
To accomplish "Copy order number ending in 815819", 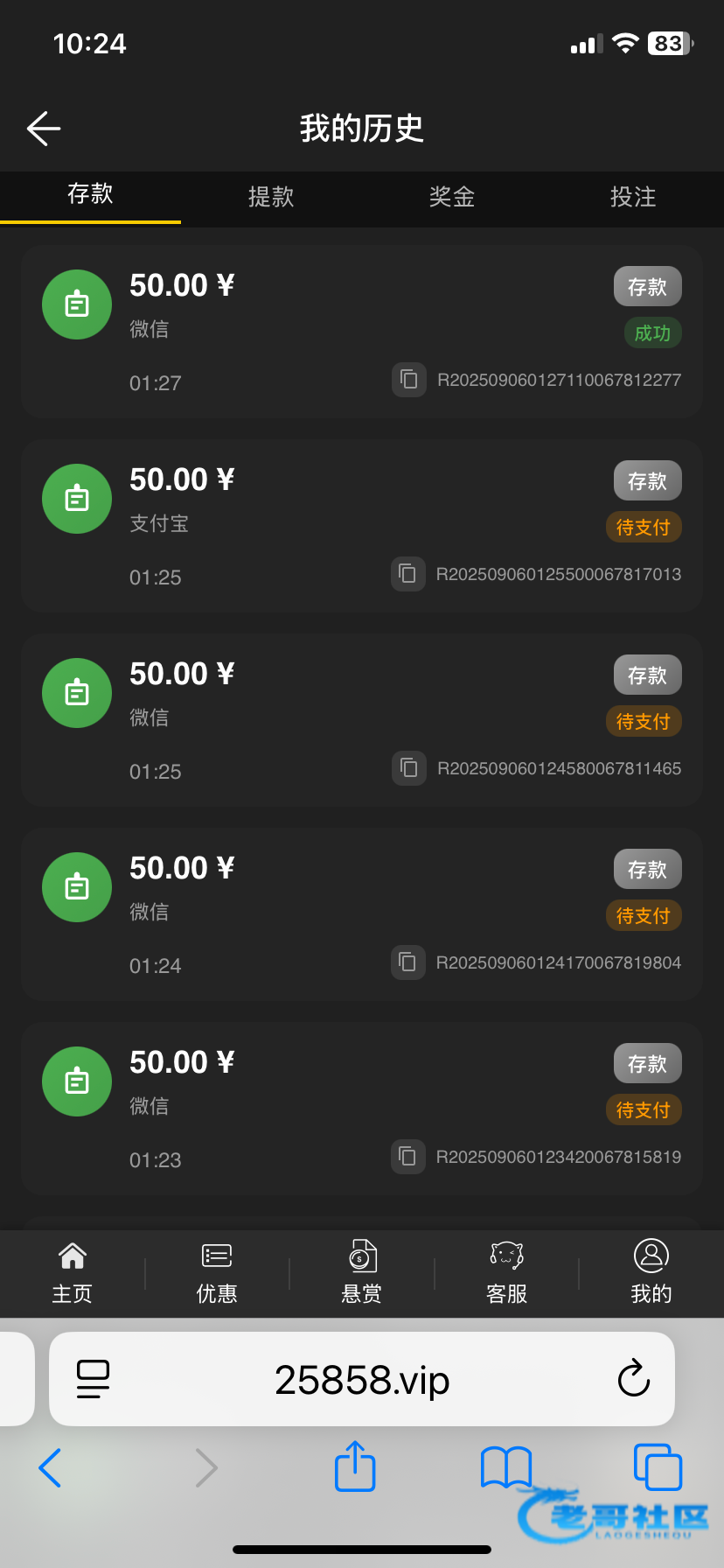I will tap(407, 1157).
